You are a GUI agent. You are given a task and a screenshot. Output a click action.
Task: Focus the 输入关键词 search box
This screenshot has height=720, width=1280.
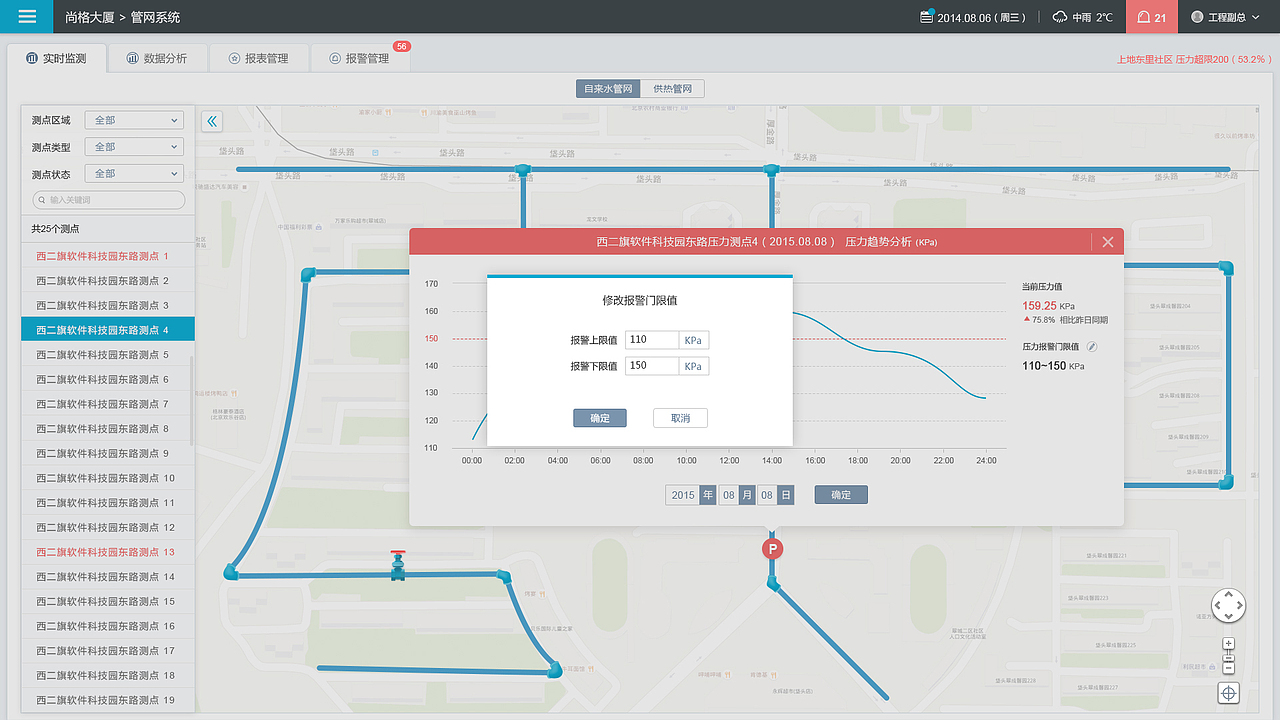tap(109, 200)
